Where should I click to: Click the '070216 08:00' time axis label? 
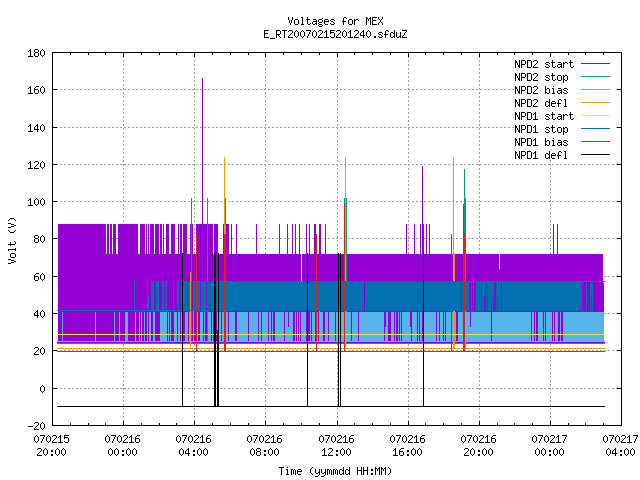pos(264,446)
